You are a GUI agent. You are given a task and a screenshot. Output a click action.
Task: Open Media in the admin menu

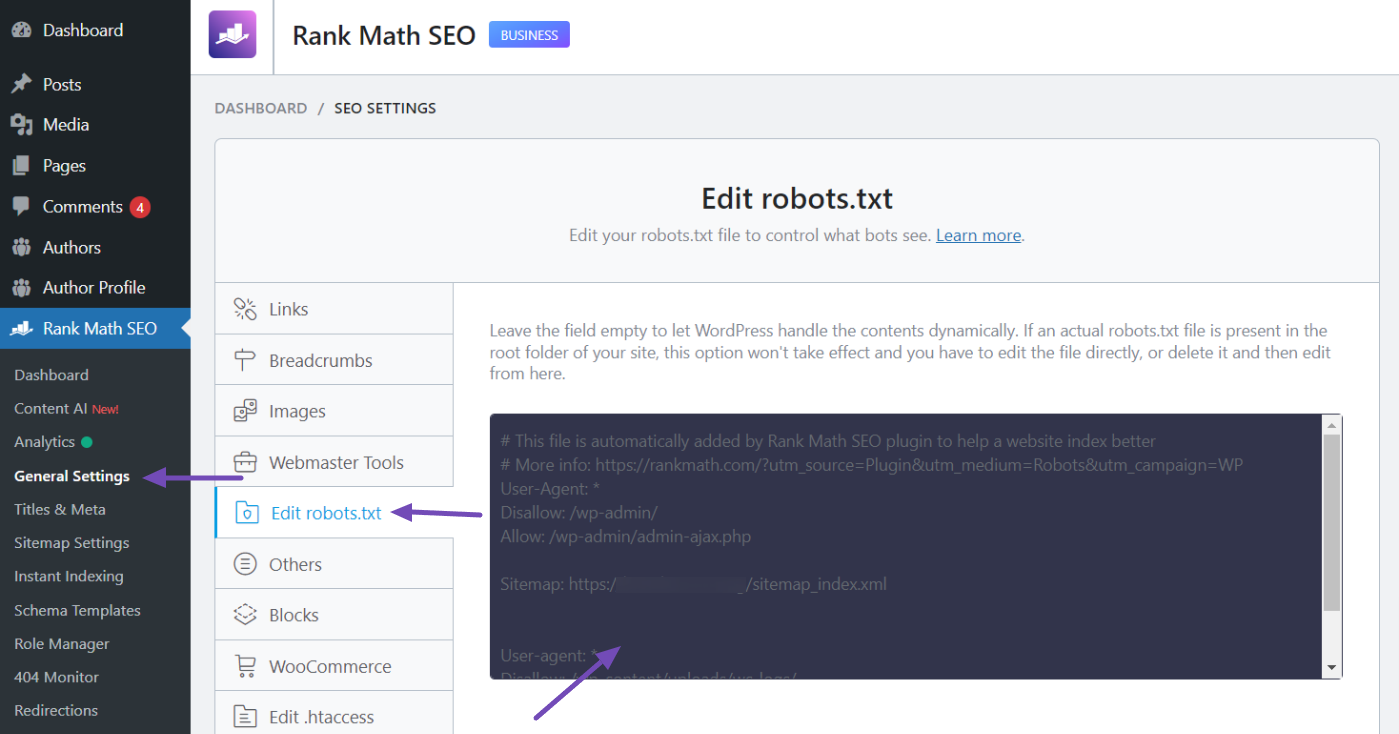[x=95, y=125]
